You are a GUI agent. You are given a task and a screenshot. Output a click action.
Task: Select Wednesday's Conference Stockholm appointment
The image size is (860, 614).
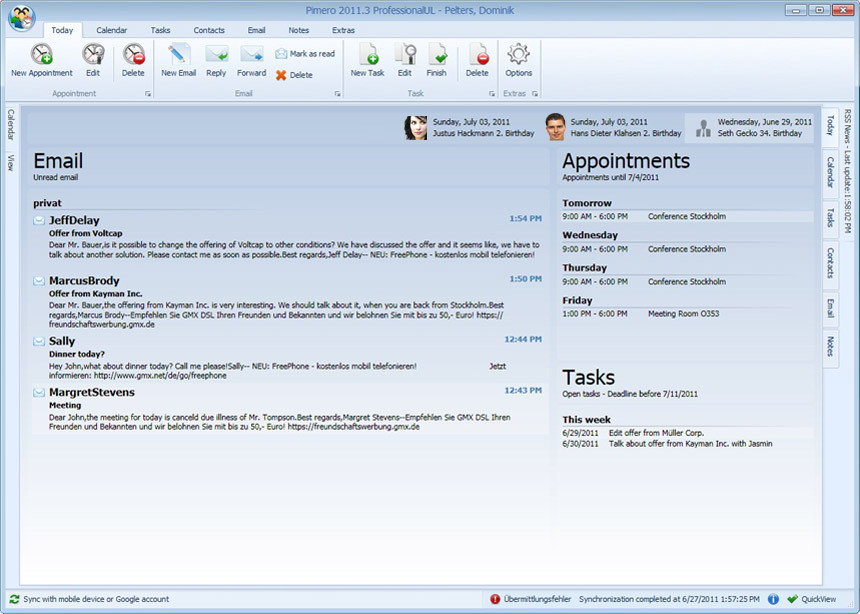[x=687, y=249]
